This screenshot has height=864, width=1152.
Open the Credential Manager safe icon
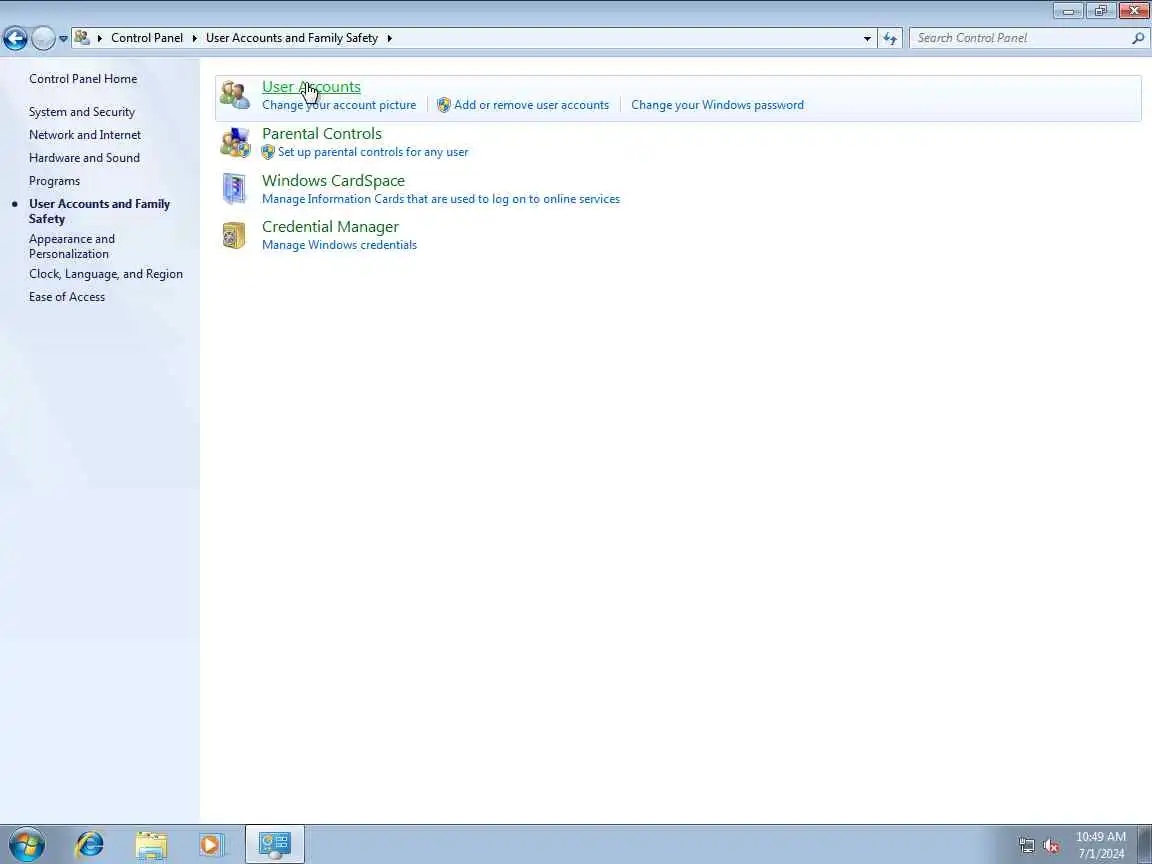234,235
